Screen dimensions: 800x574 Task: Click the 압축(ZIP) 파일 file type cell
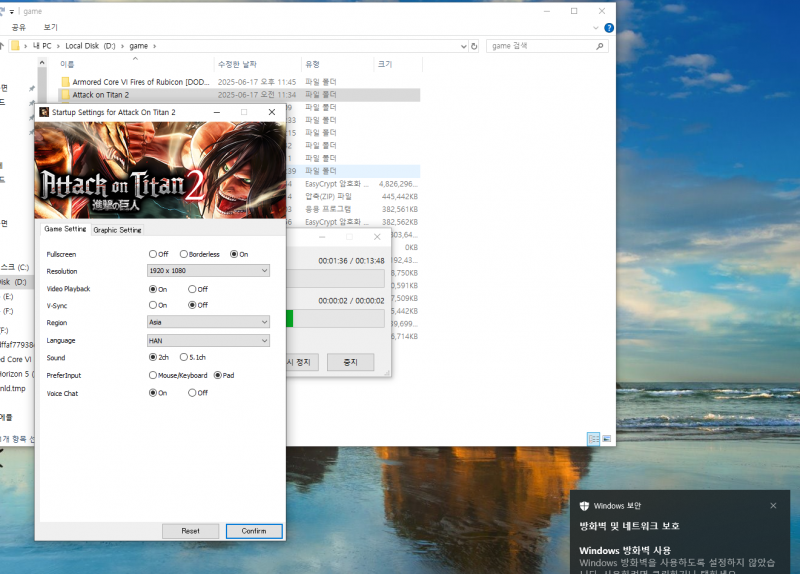(328, 196)
